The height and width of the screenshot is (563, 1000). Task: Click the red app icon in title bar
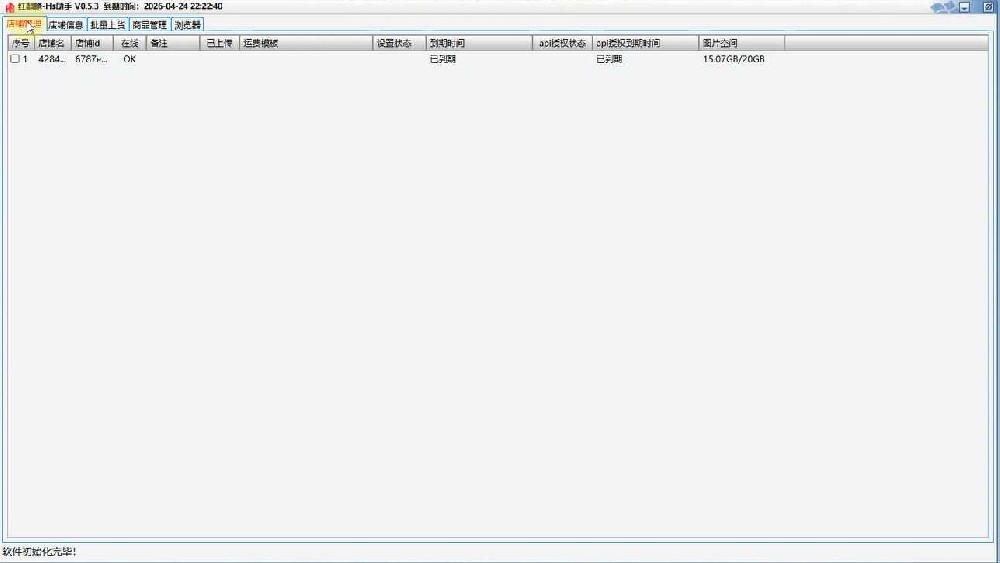coord(10,7)
